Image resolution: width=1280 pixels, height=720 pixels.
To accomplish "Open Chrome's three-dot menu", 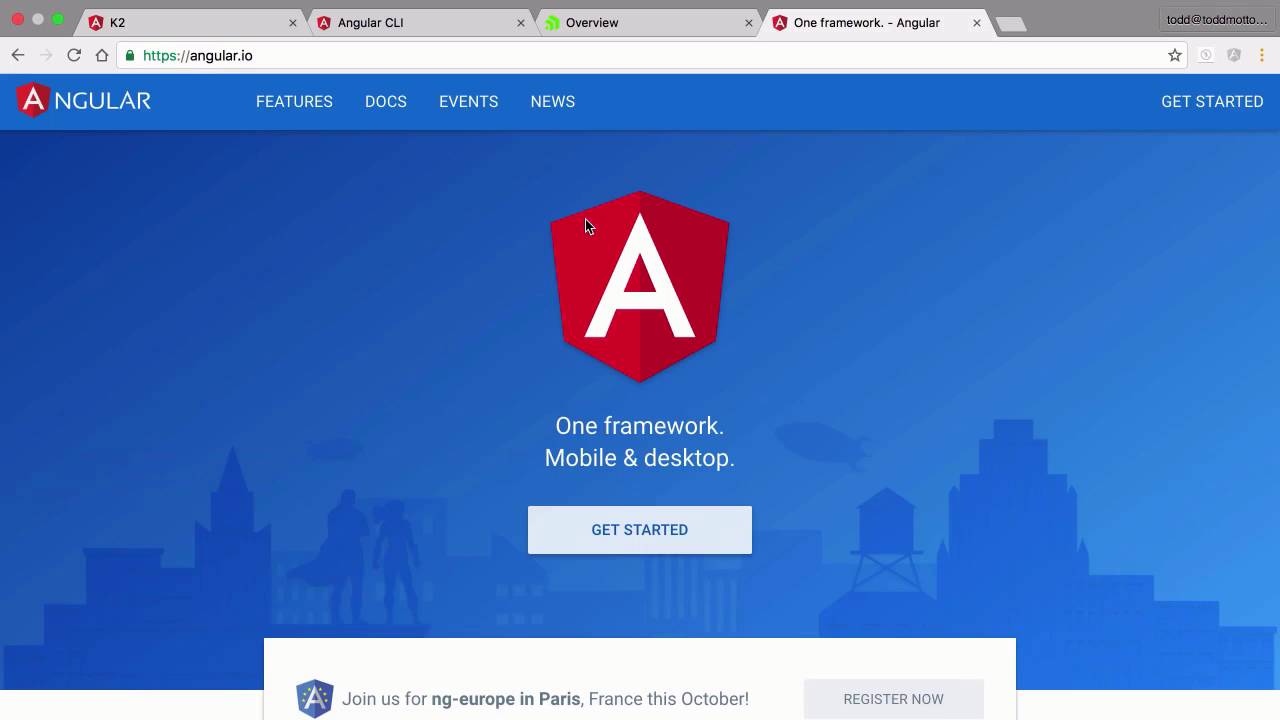I will (1262, 55).
